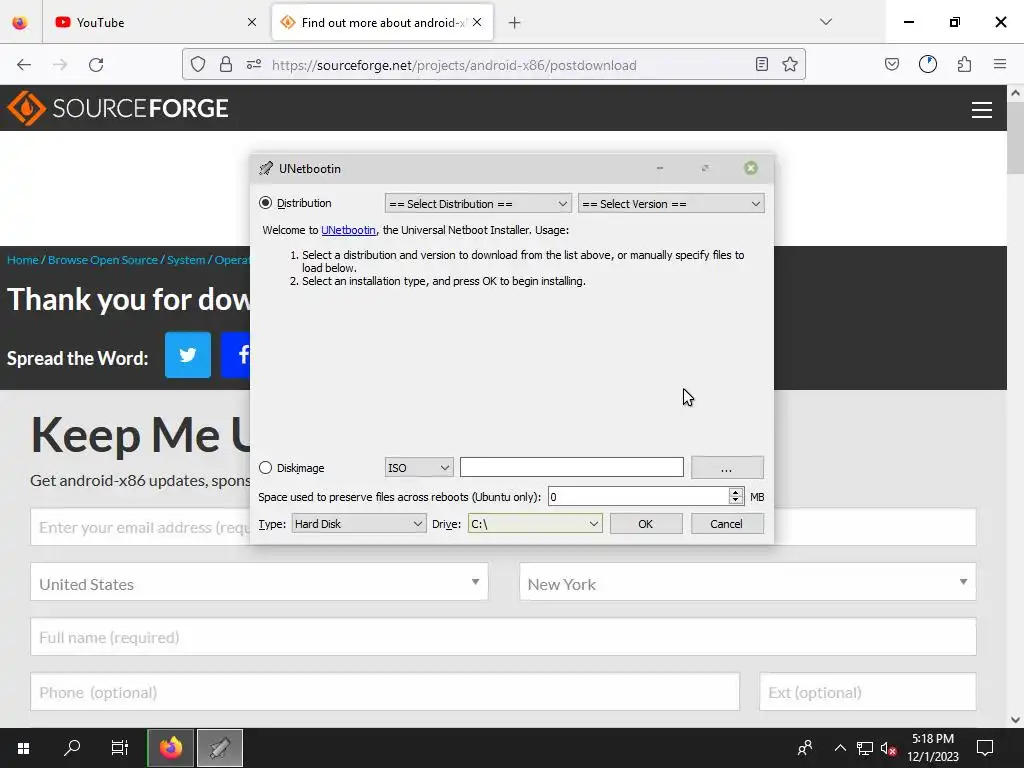This screenshot has height=768, width=1024.
Task: Click the disk image path field
Action: tap(571, 468)
